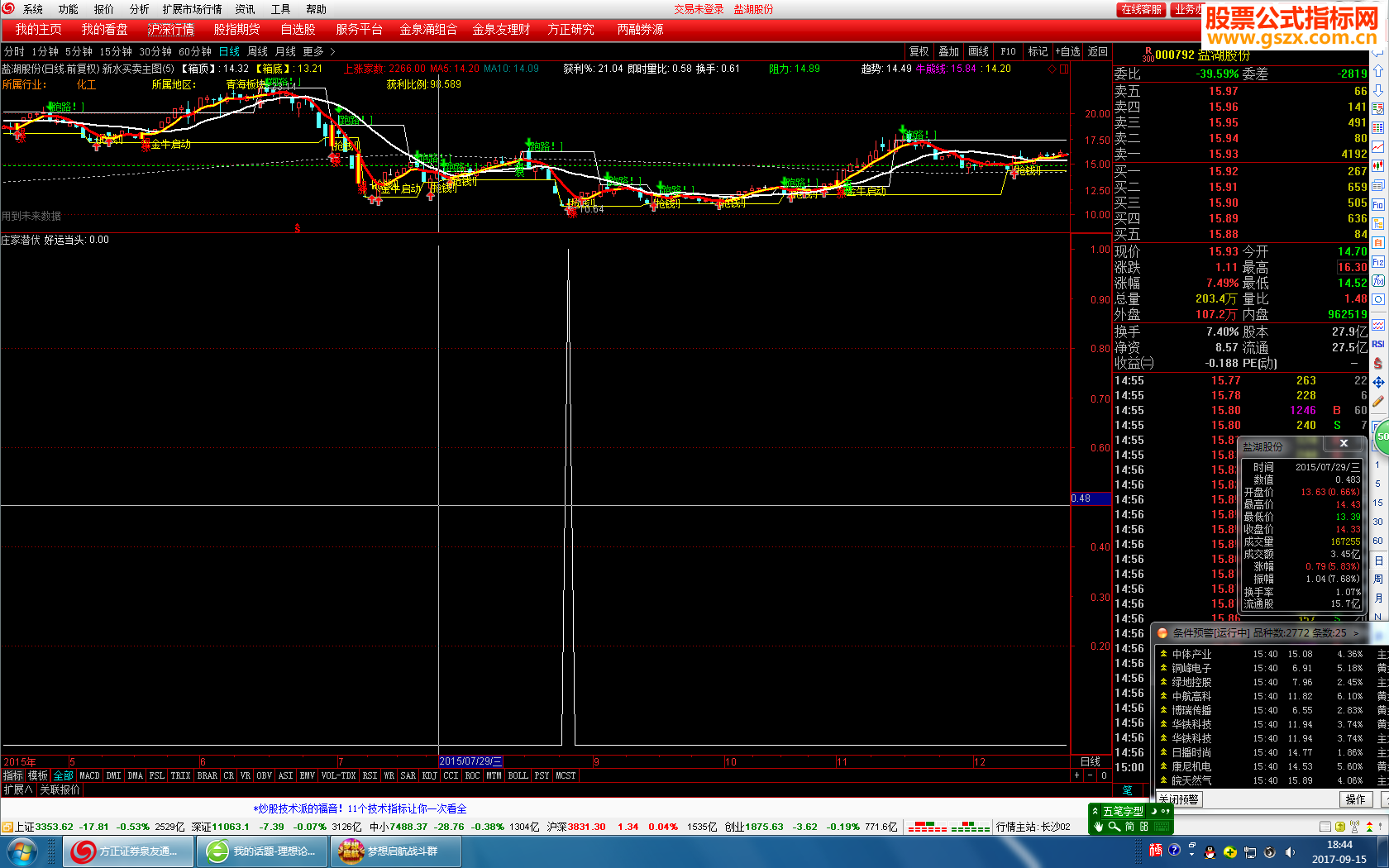This screenshot has width=1389, height=868.
Task: Click the F12 trade icon in sidebar
Action: [x=1378, y=262]
